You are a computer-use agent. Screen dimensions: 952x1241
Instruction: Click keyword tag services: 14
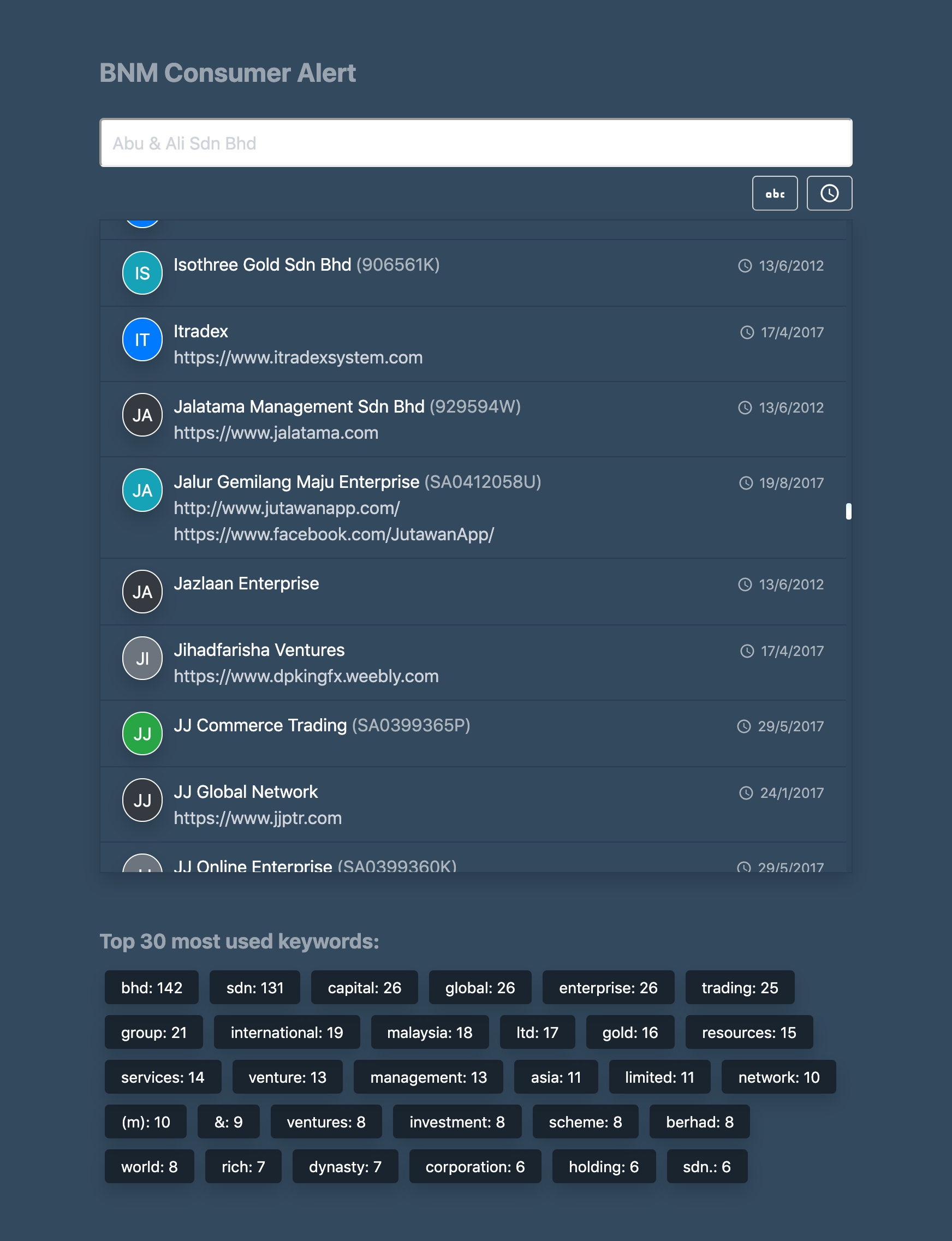pos(163,1077)
